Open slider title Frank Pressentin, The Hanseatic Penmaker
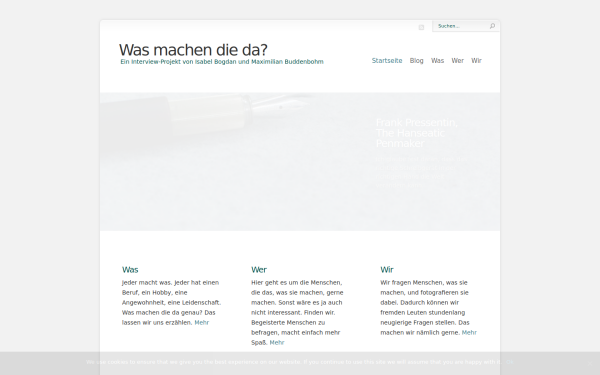Viewport: 600px width, 375px height. click(x=416, y=133)
